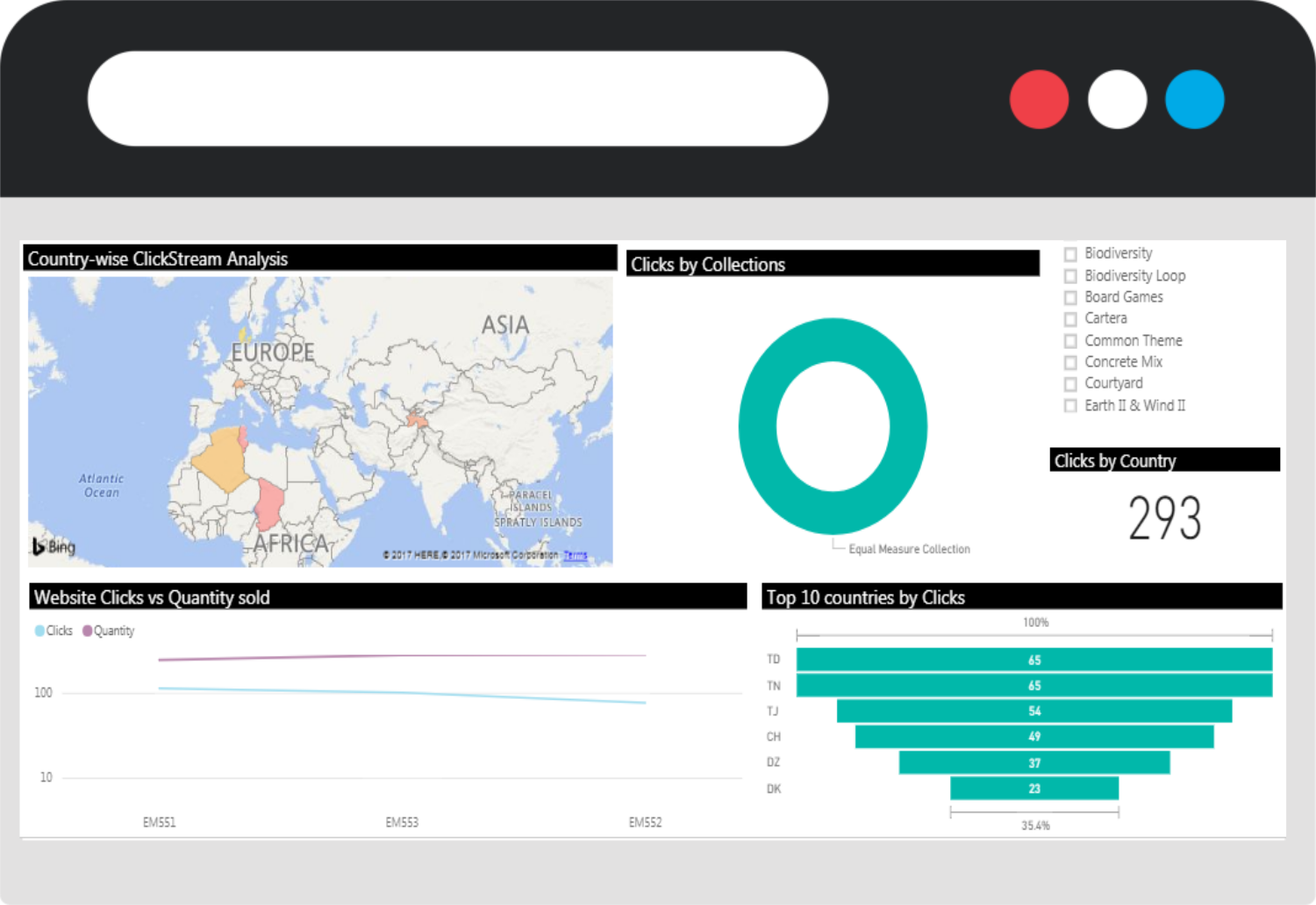
Task: Check the Earth II & Wind II option
Action: click(1070, 406)
